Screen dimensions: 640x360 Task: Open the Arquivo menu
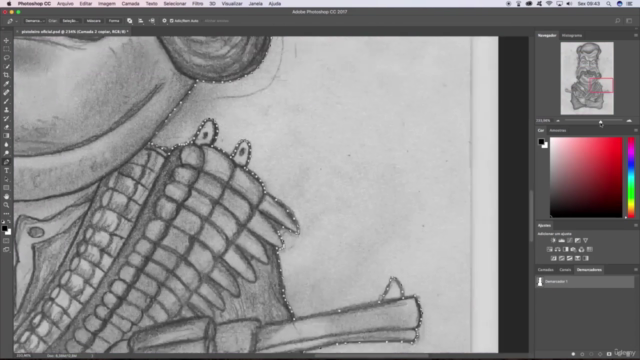65,4
